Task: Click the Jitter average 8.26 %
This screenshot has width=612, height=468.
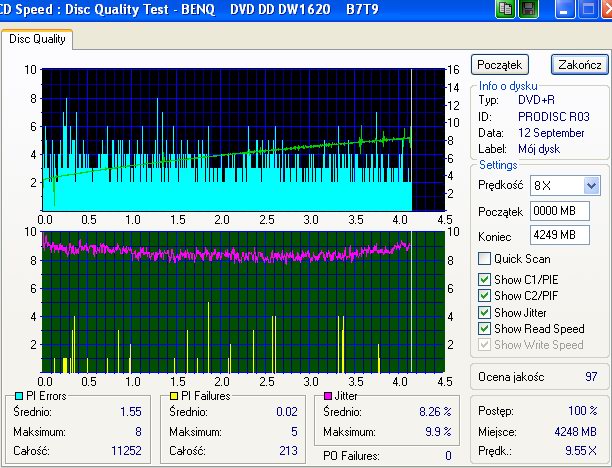Action: click(435, 412)
